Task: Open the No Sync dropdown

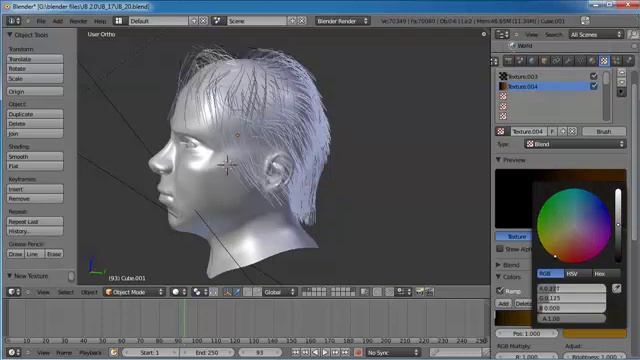Action: click(392, 352)
